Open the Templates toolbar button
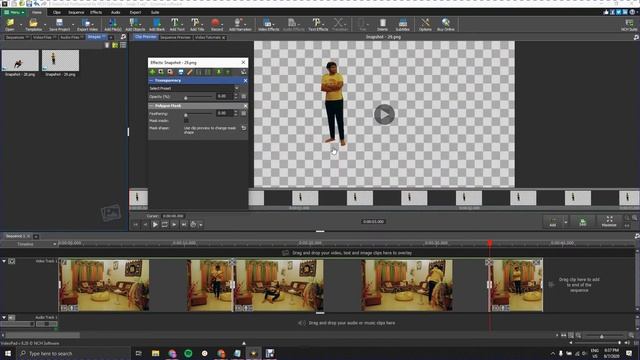Viewport: 640px width, 360px height. tap(33, 24)
